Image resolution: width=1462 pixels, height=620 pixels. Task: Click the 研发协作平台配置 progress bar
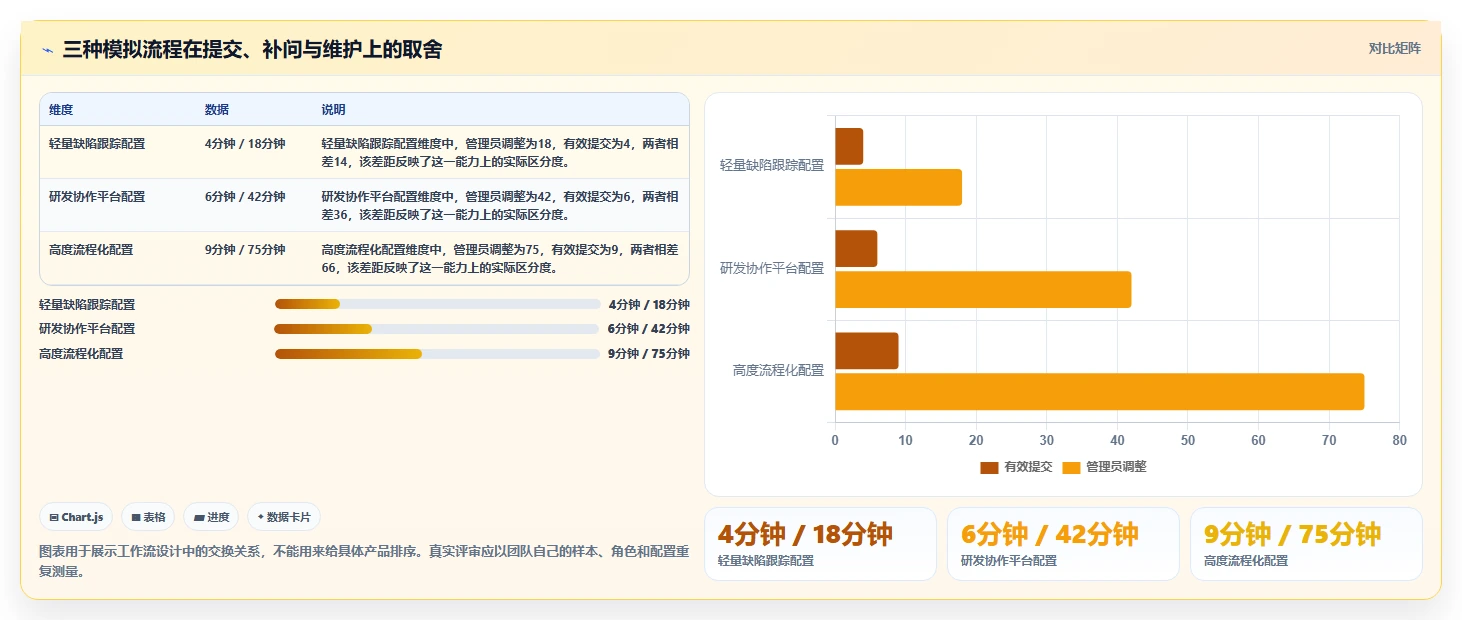pyautogui.click(x=437, y=329)
